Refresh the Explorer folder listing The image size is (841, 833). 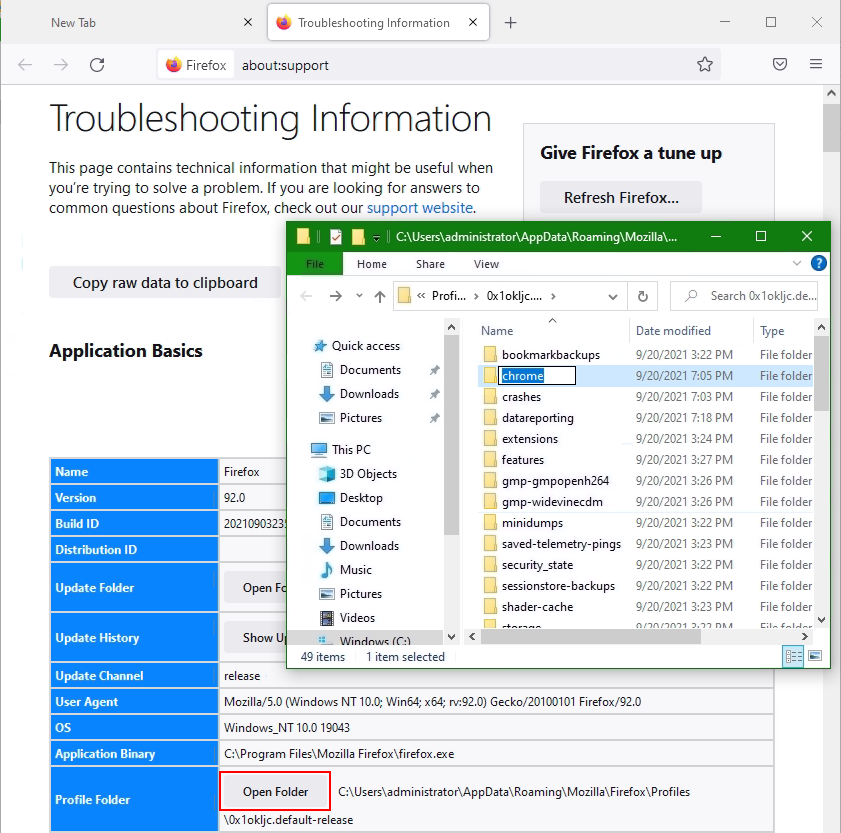pos(642,296)
